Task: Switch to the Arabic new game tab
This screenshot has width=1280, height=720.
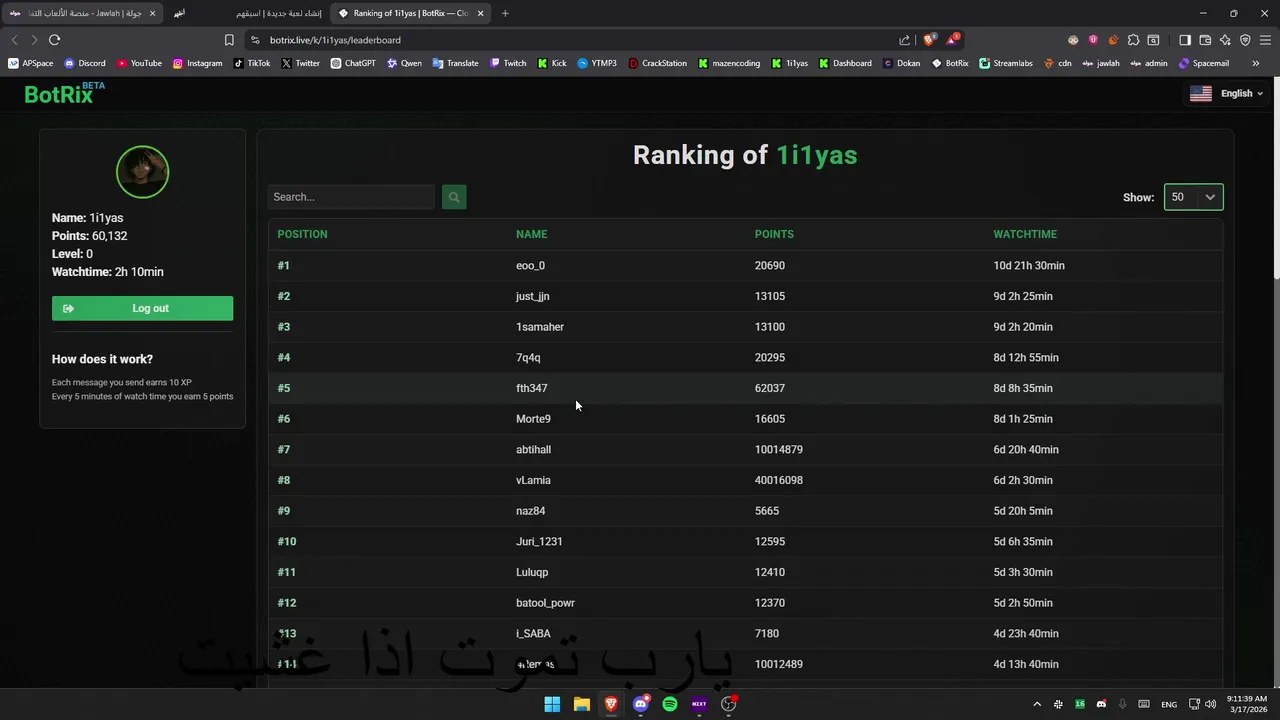Action: (x=248, y=13)
